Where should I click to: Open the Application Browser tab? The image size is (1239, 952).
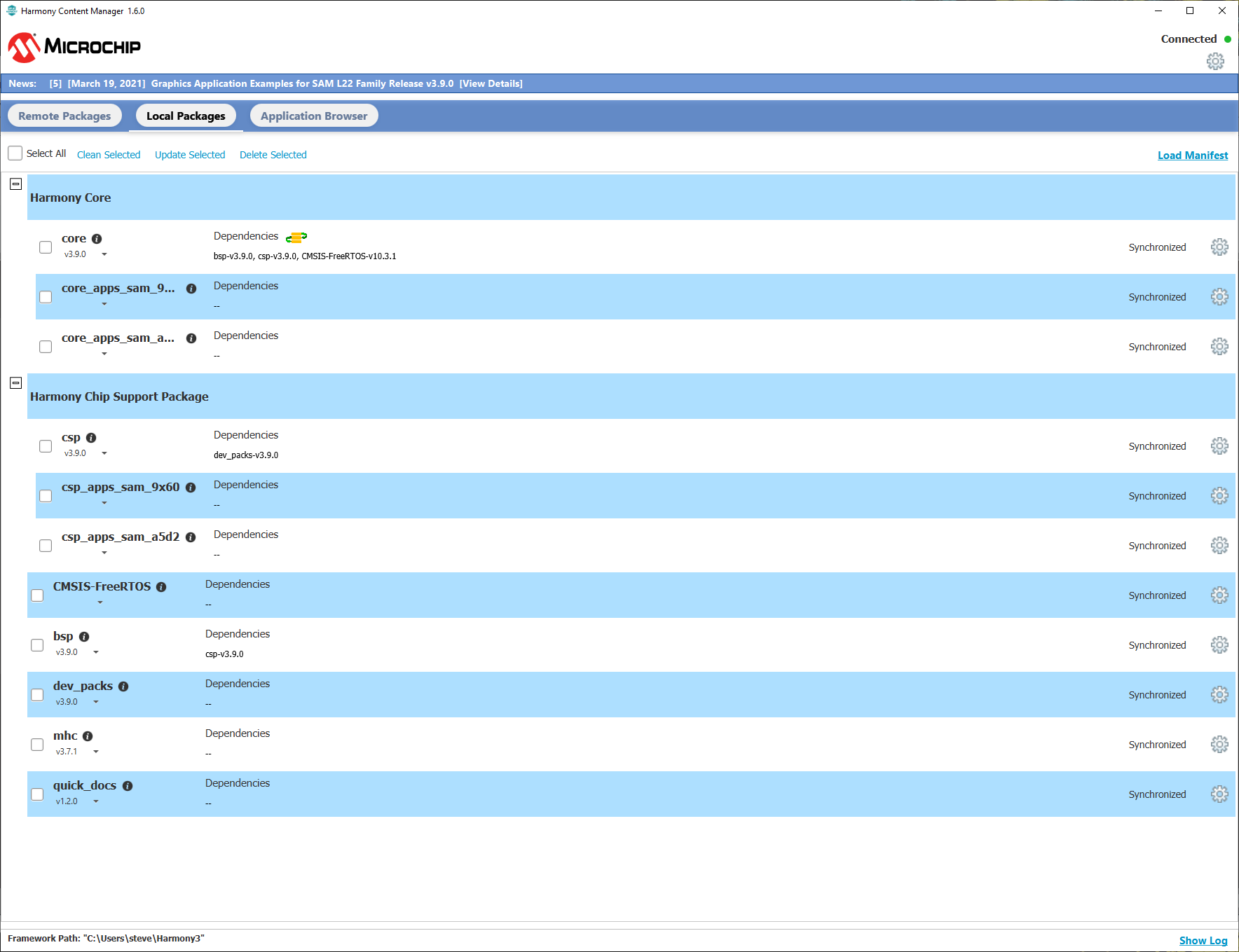(314, 115)
